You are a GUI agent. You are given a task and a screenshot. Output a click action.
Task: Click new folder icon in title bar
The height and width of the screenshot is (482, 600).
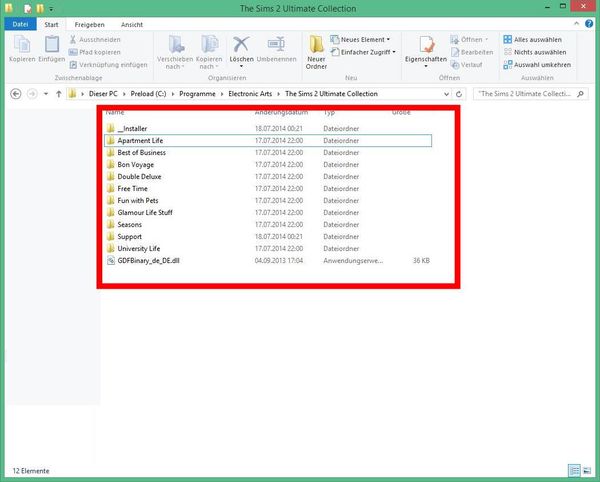[x=40, y=8]
